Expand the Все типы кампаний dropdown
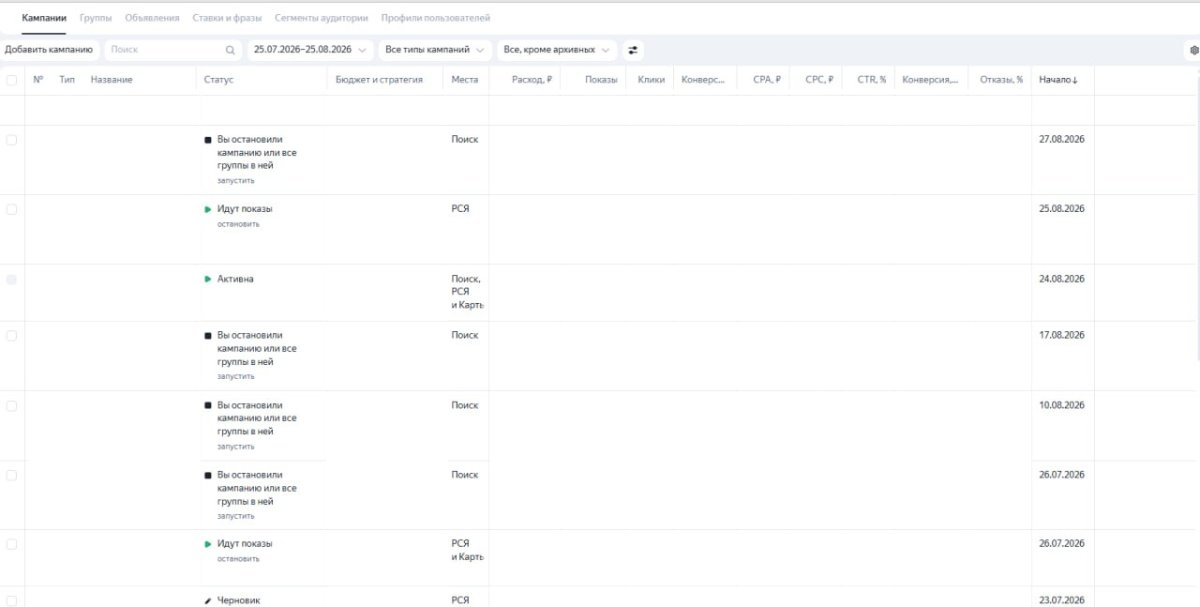 435,49
